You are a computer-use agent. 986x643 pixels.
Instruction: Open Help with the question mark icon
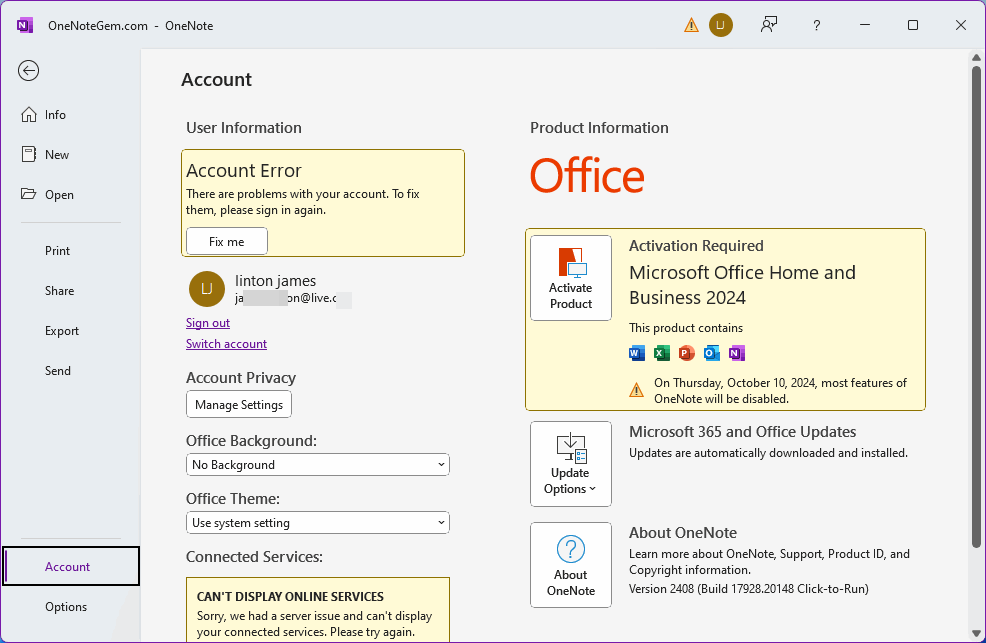tap(816, 25)
